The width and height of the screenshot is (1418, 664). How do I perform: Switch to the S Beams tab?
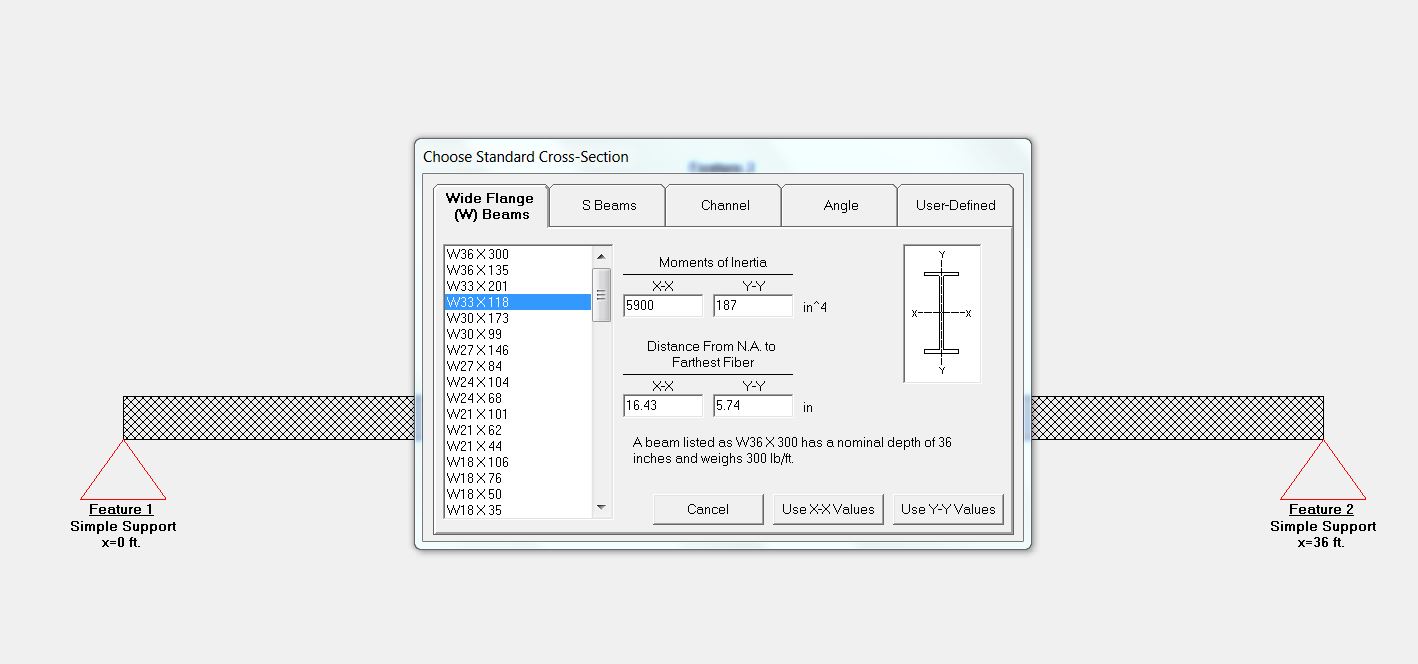608,205
